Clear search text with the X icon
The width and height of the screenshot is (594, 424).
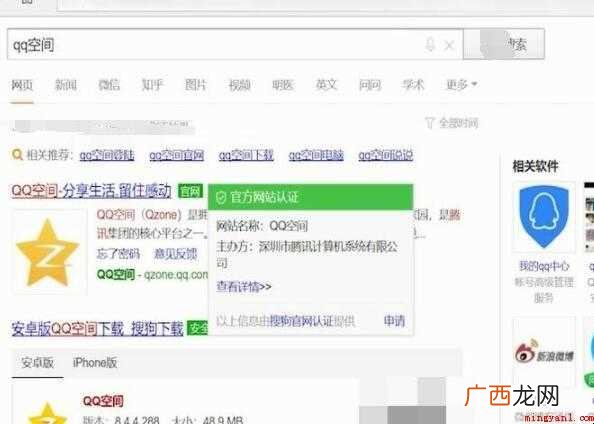[x=449, y=46]
